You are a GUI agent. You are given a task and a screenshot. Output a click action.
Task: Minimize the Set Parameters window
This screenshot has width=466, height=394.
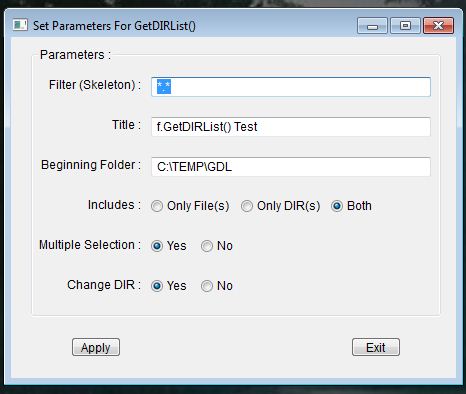tap(372, 26)
